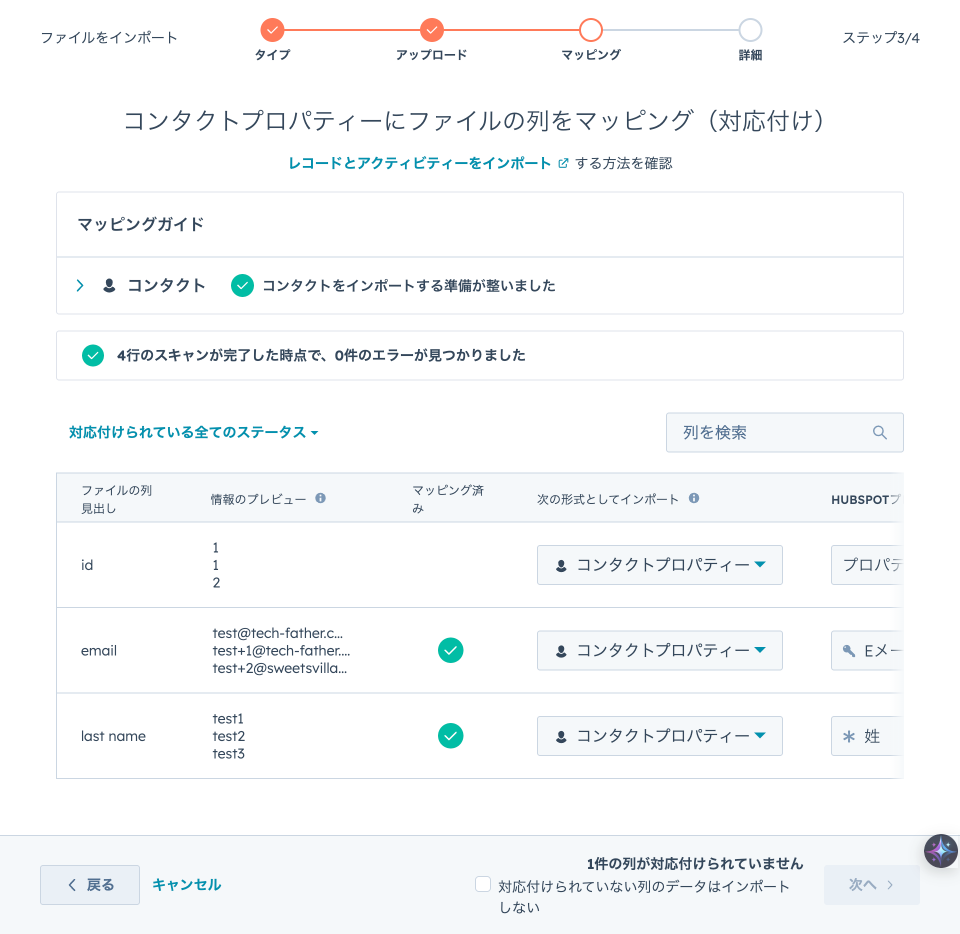Click 1件の列が対応付けられていません message
Viewport: 960px width, 934px height.
695,864
